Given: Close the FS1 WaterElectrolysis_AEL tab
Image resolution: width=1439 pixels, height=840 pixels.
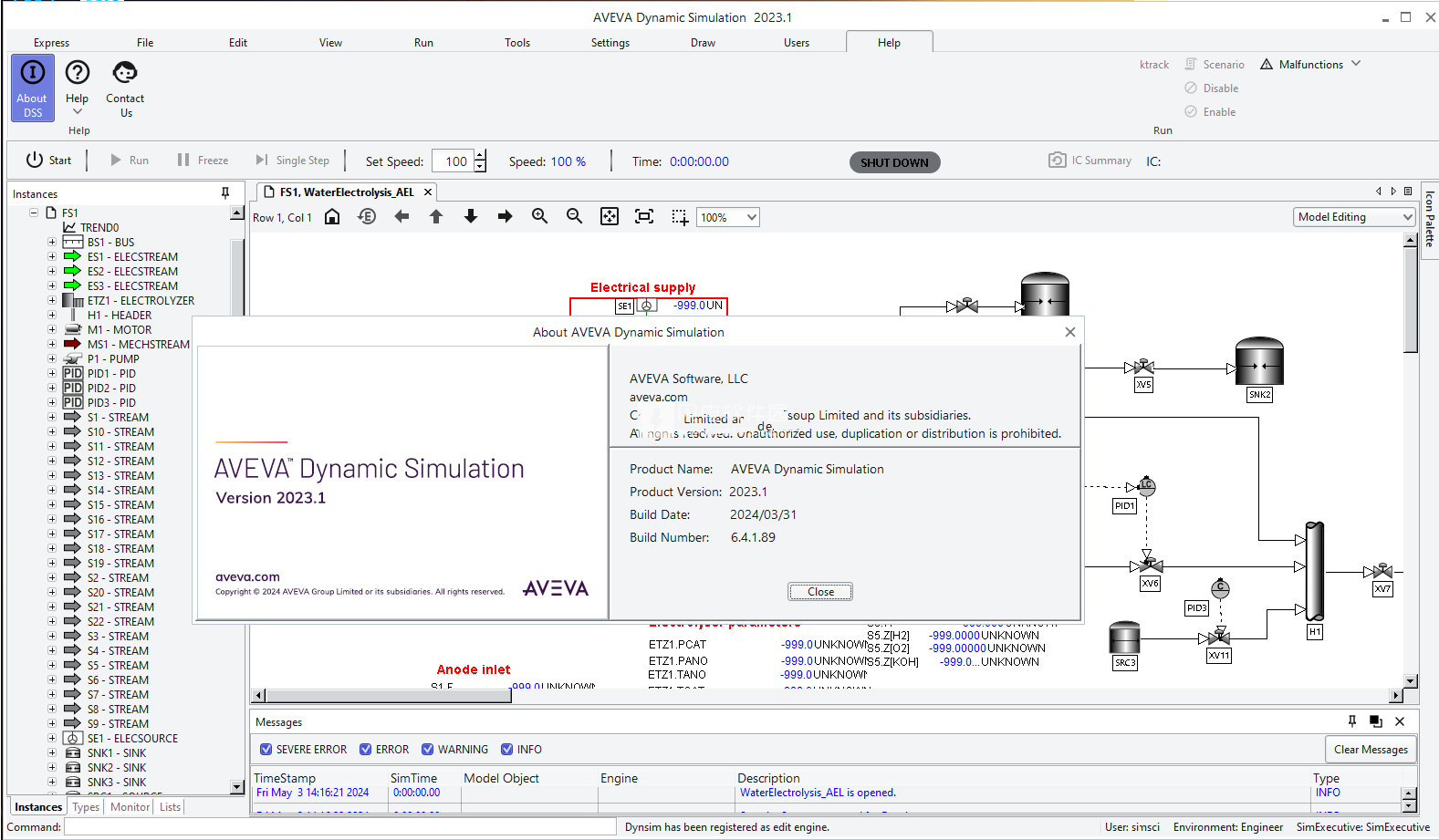Looking at the screenshot, I should click(x=427, y=192).
